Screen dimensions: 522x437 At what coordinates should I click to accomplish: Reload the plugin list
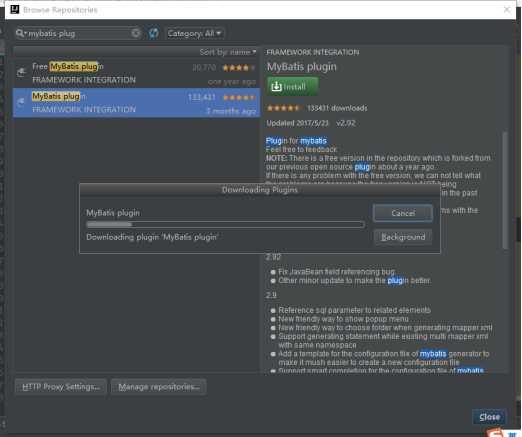click(x=153, y=33)
